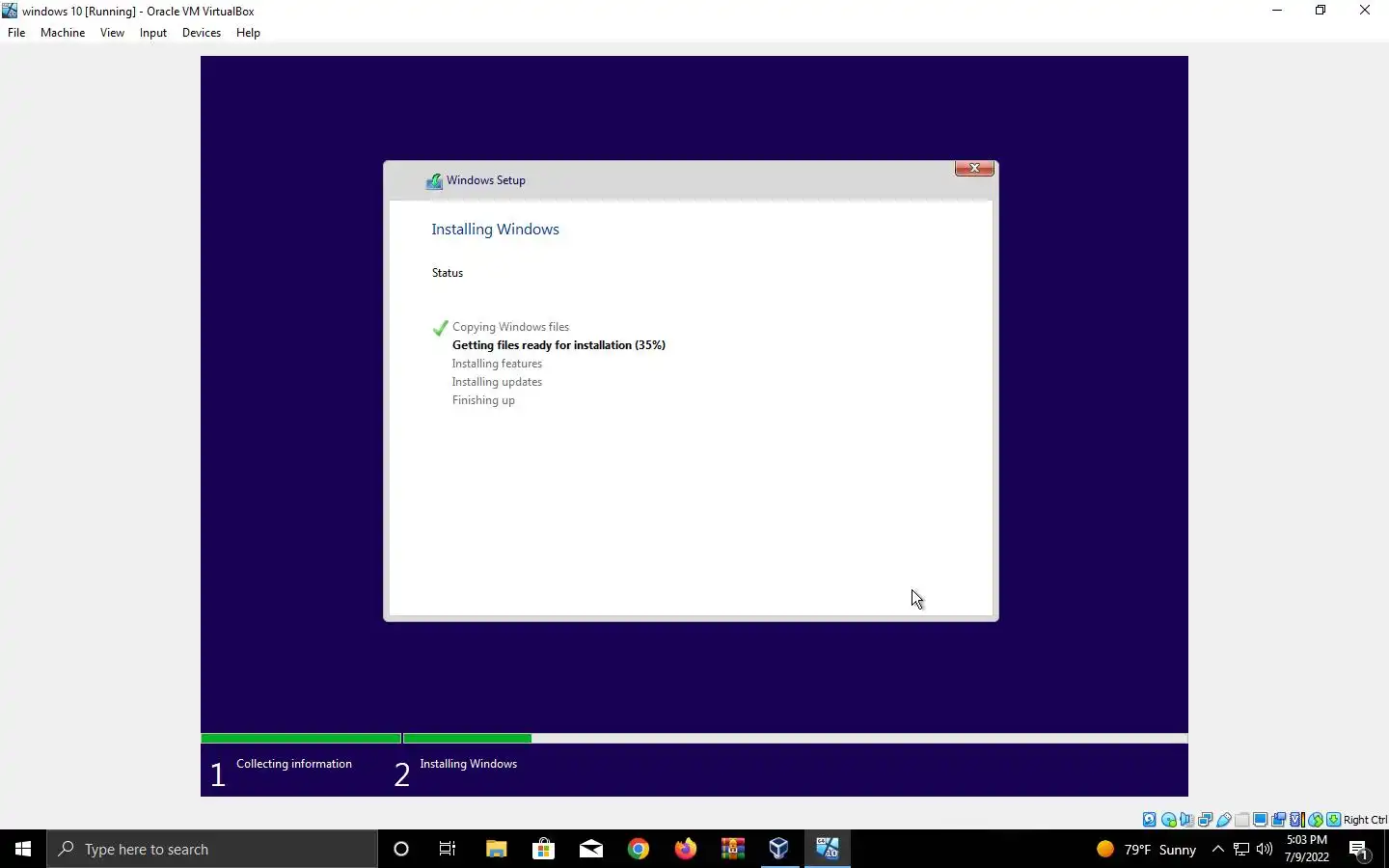1389x868 pixels.
Task: Open the Machine menu
Action: (63, 33)
